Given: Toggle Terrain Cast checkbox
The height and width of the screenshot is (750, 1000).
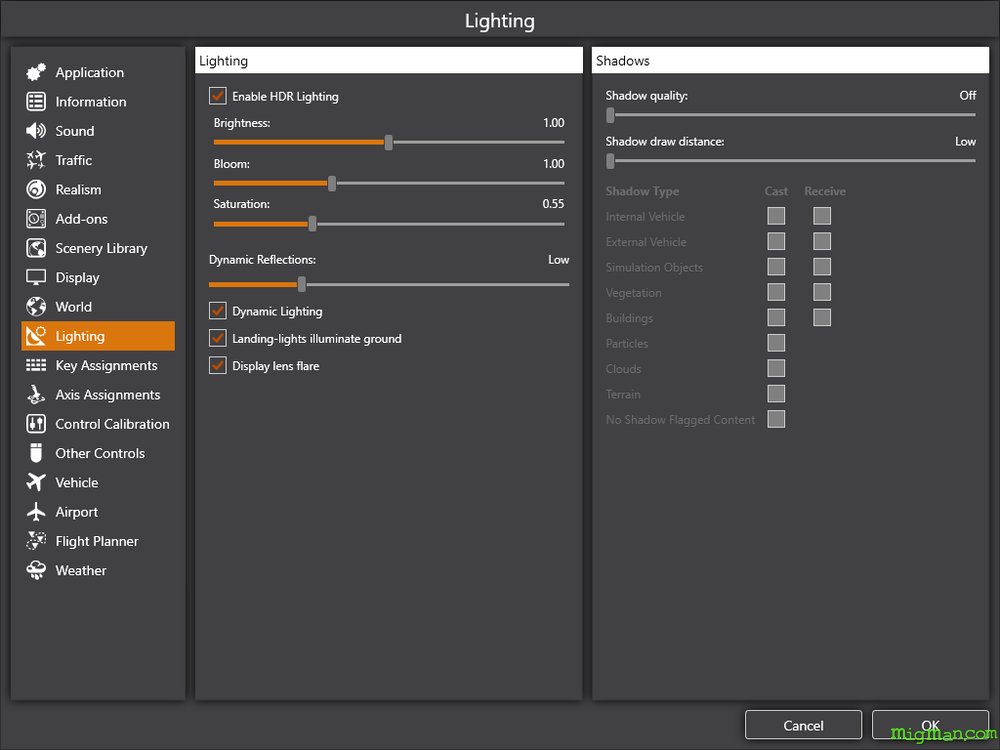Looking at the screenshot, I should (776, 394).
